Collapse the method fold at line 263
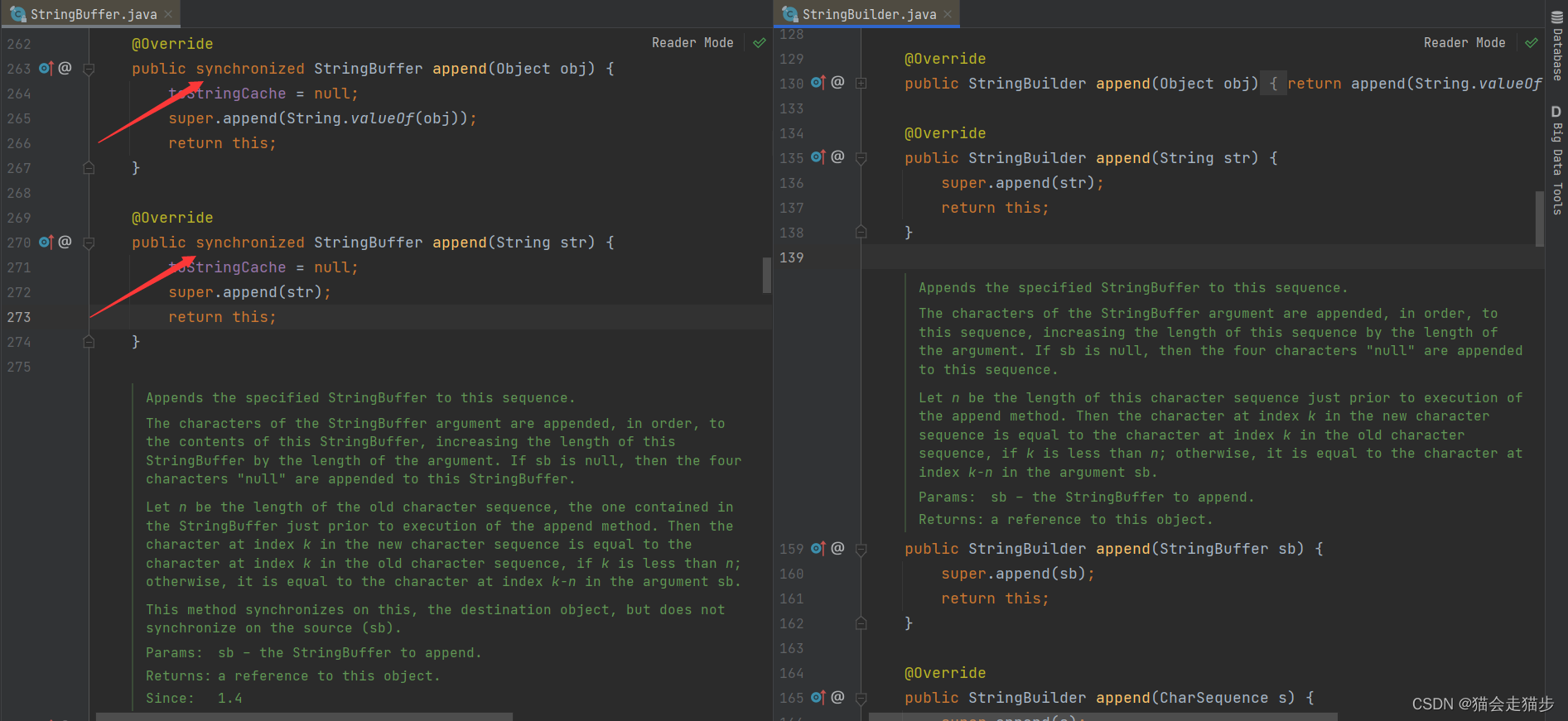This screenshot has width=1568, height=721. coord(89,69)
